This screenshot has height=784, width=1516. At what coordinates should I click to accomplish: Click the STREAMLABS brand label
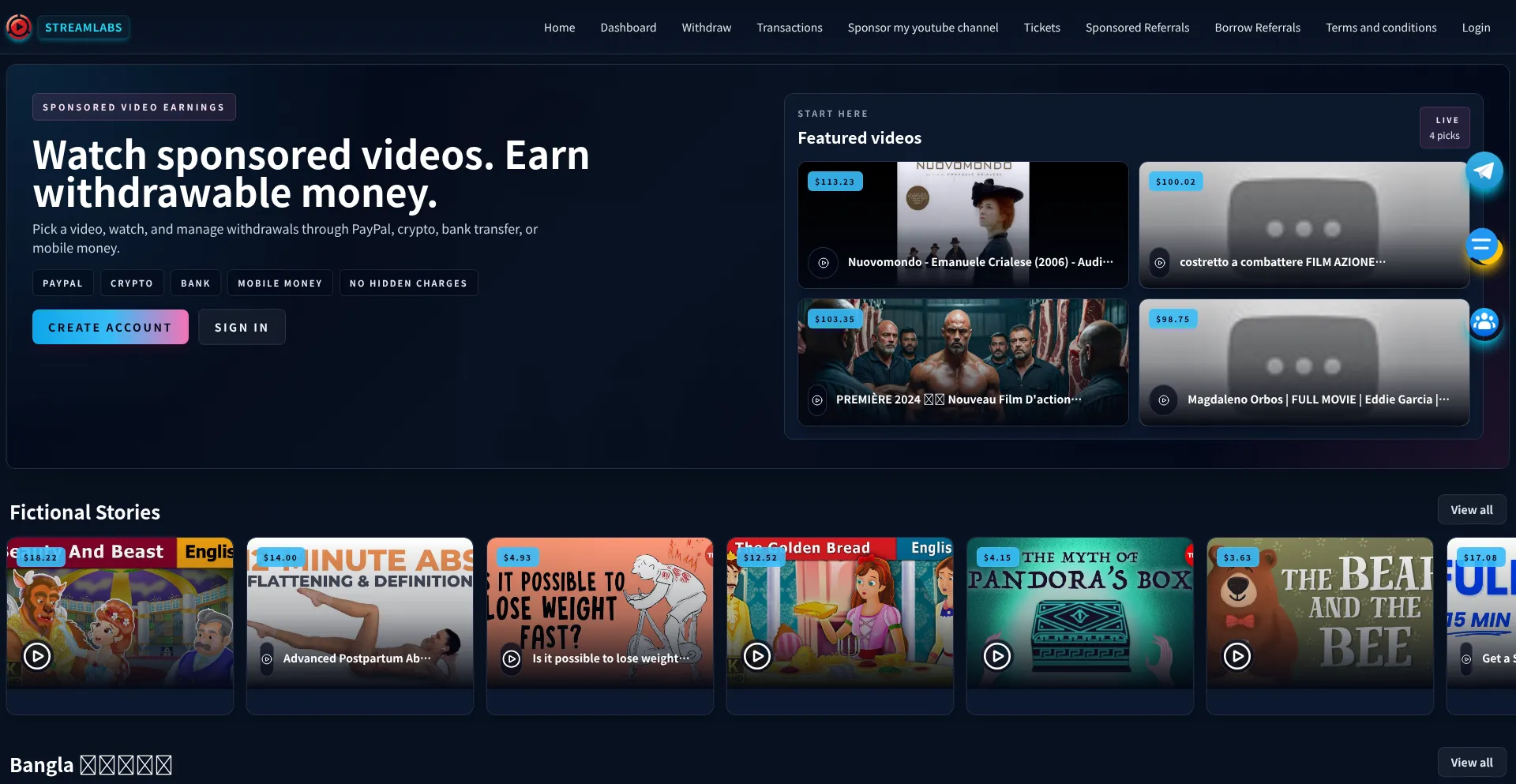[x=84, y=28]
